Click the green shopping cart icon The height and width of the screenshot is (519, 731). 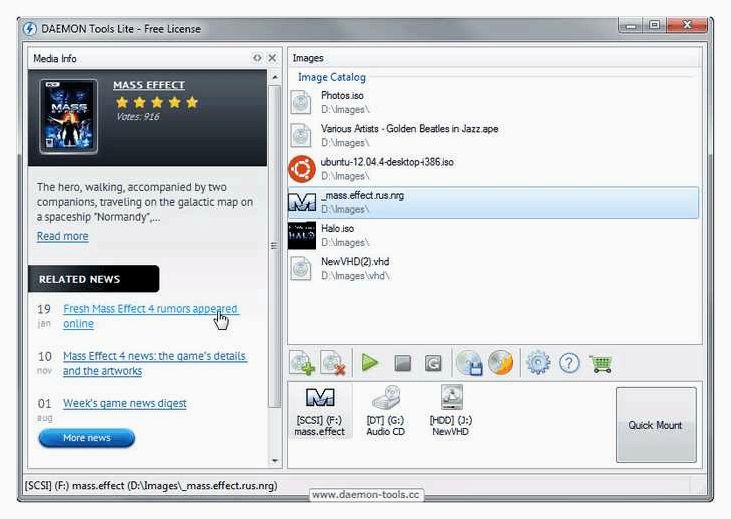coord(600,363)
